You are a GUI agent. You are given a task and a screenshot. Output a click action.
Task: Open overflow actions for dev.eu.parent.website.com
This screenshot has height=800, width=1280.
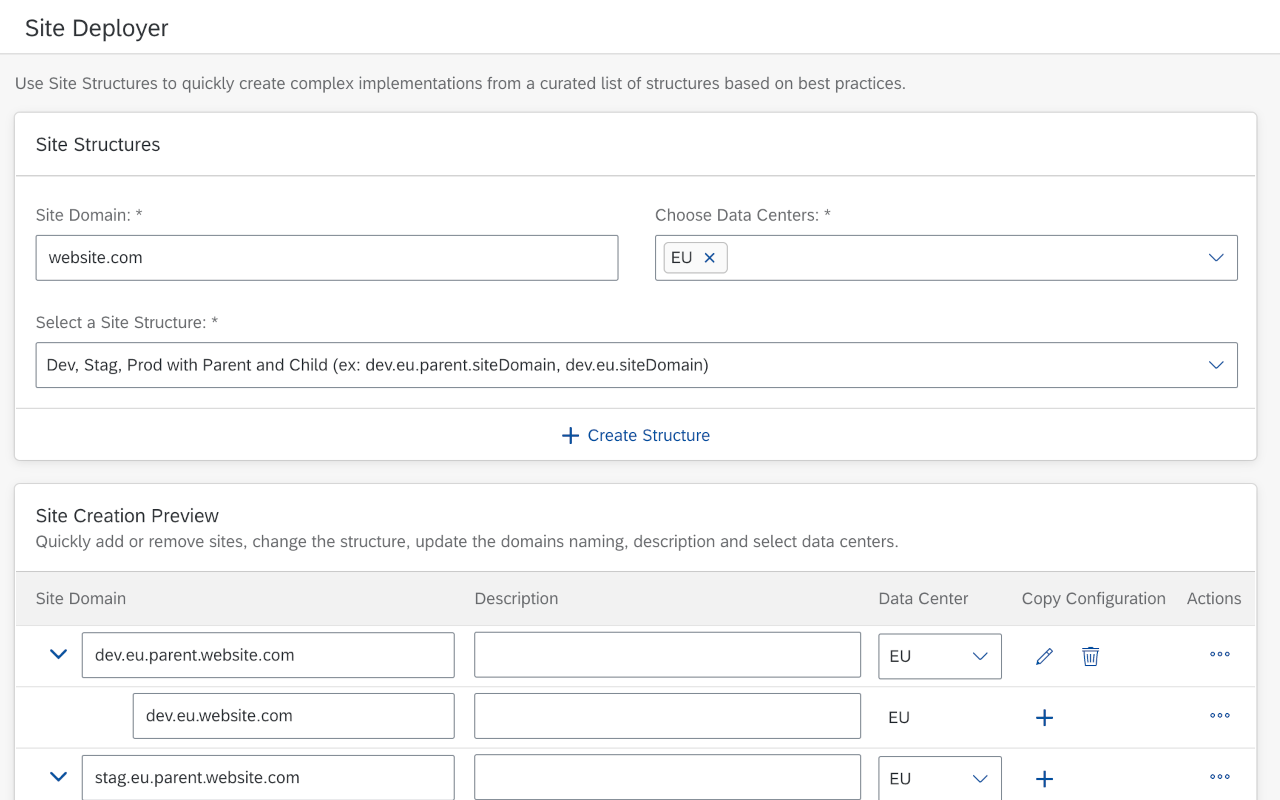pyautogui.click(x=1219, y=654)
